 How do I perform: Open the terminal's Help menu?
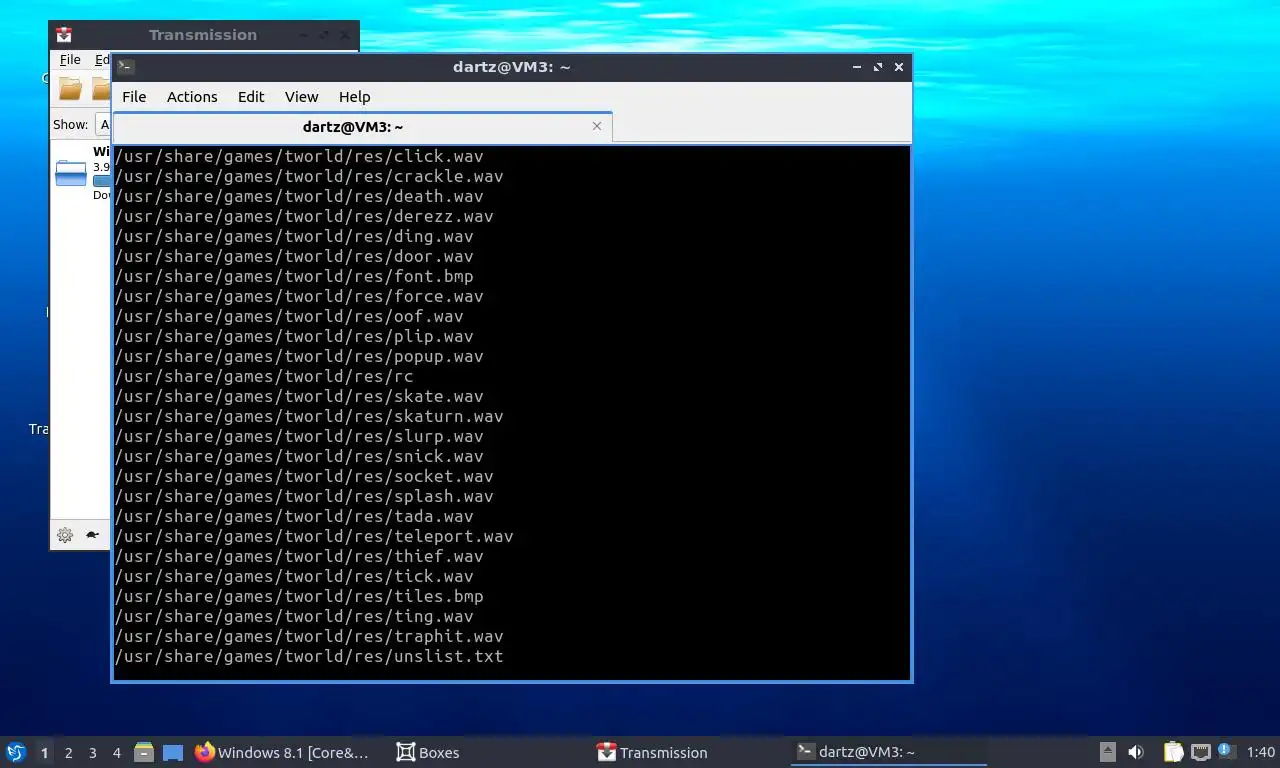354,97
